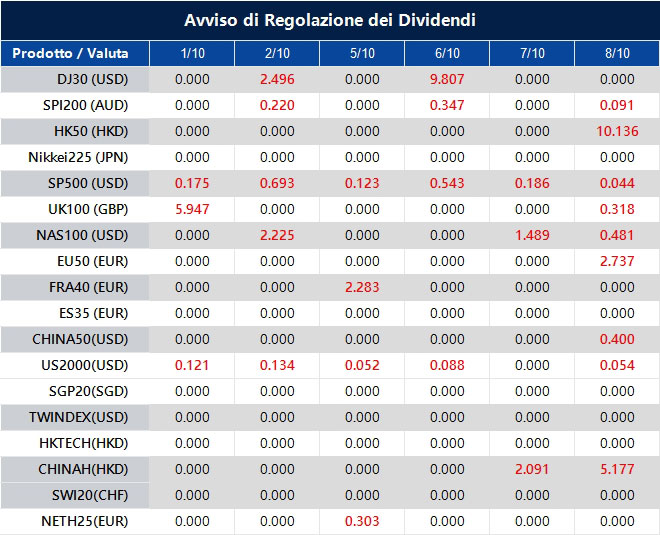Click the SPI200 value 0.220

click(277, 105)
